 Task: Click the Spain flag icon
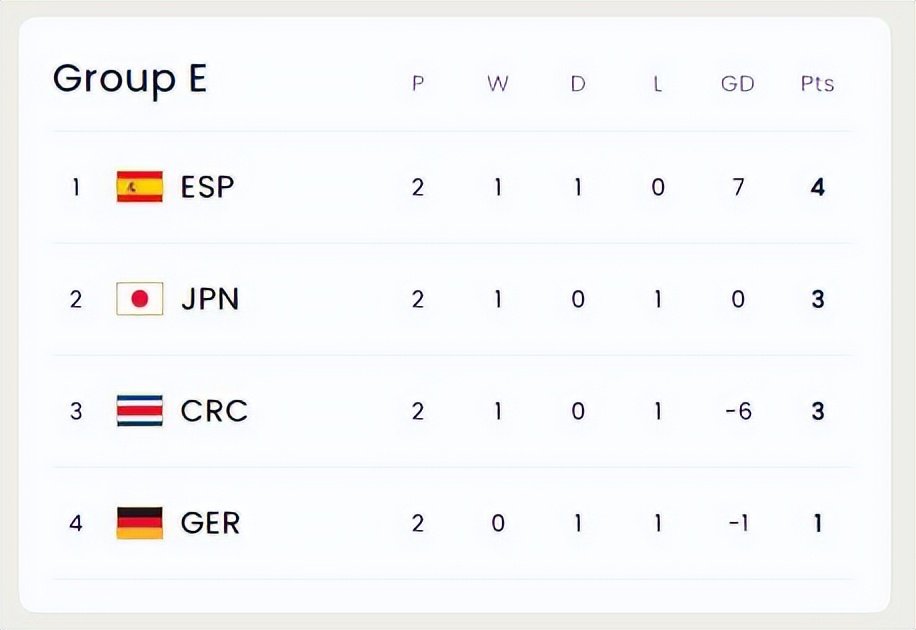(139, 187)
